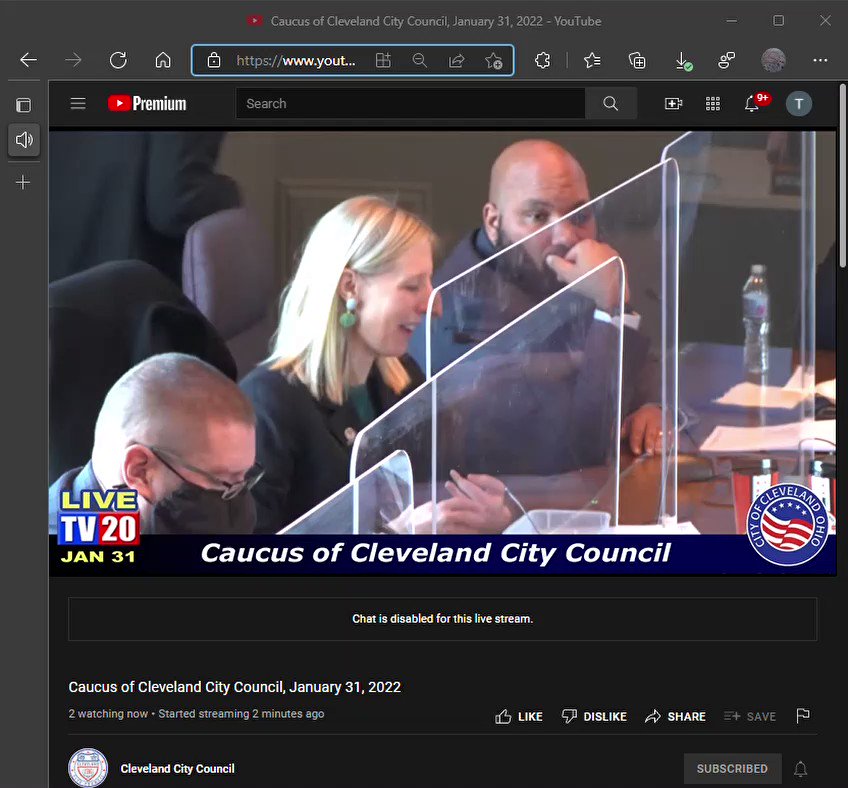Like this video
The width and height of the screenshot is (848, 788).
519,717
